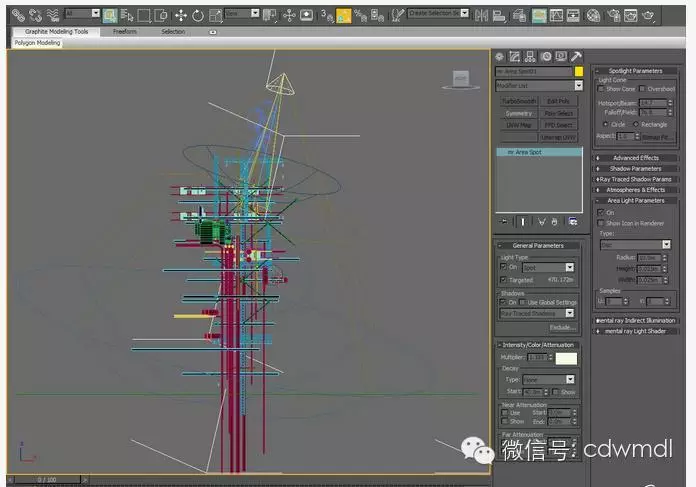The width and height of the screenshot is (696, 487).
Task: Enable the Show Cone checkbox
Action: (602, 89)
